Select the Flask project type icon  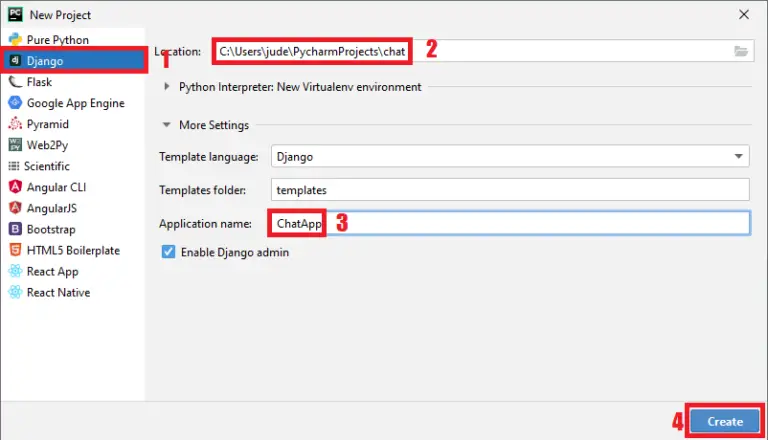coord(15,82)
